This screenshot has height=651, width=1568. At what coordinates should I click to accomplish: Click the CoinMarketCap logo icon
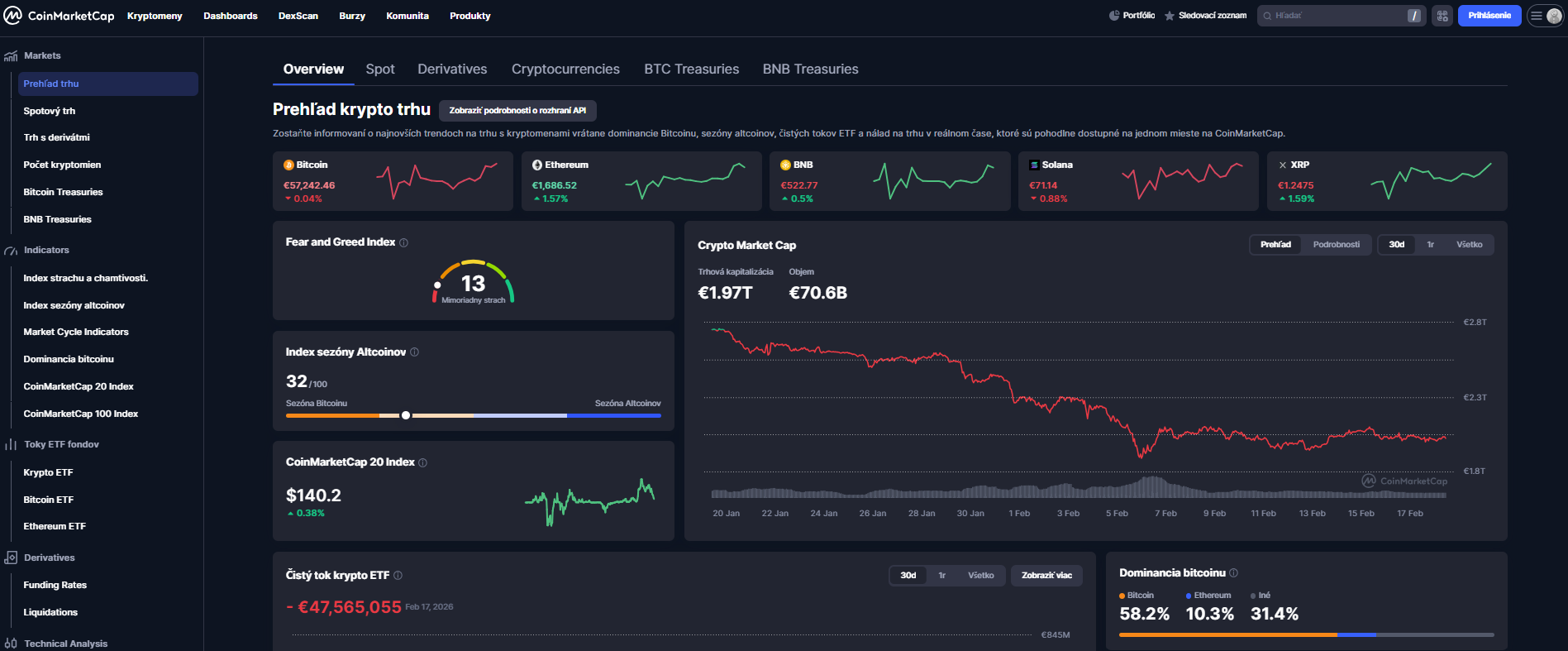pyautogui.click(x=12, y=16)
